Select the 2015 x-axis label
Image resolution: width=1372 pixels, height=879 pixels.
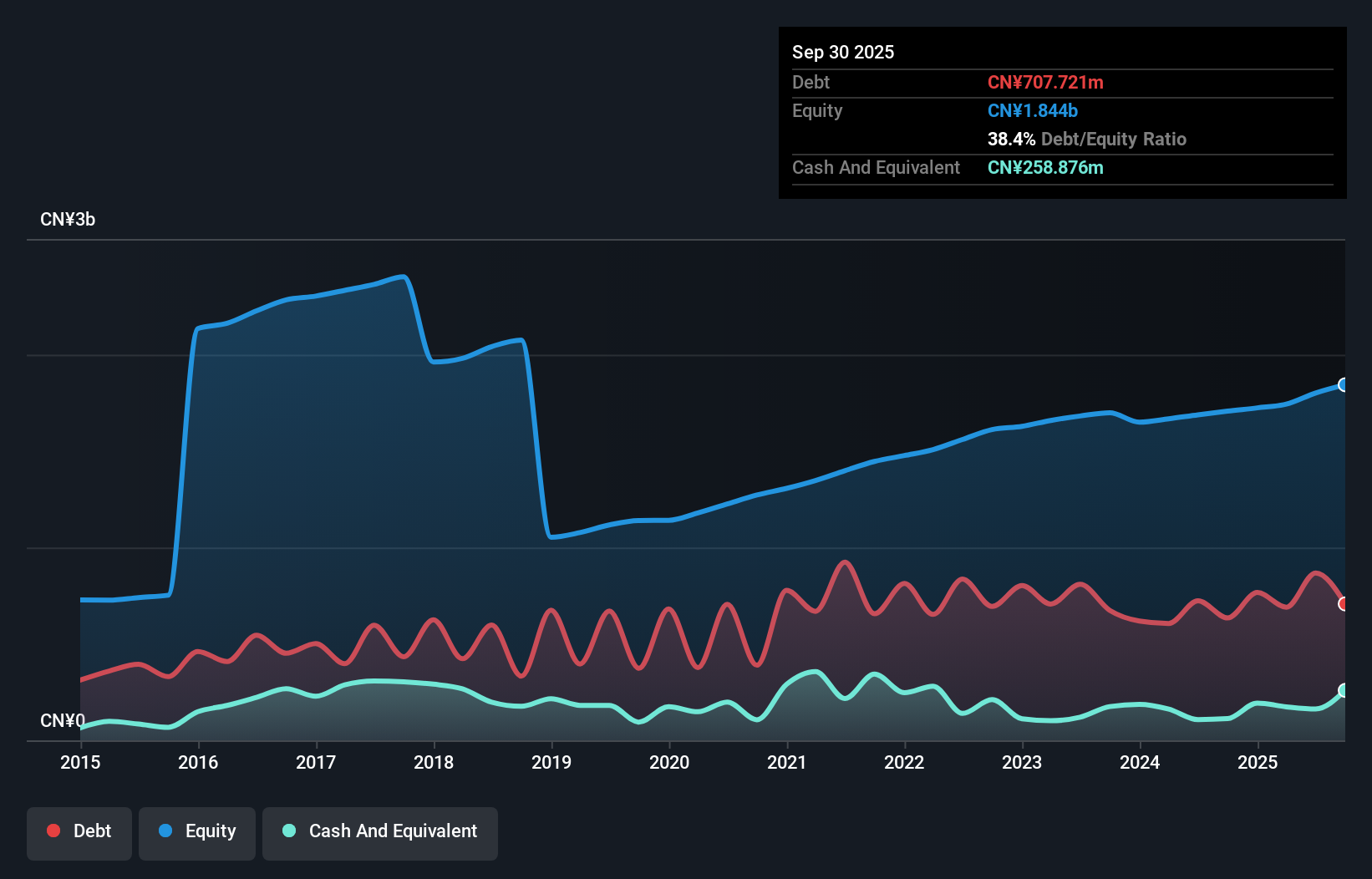coord(80,762)
